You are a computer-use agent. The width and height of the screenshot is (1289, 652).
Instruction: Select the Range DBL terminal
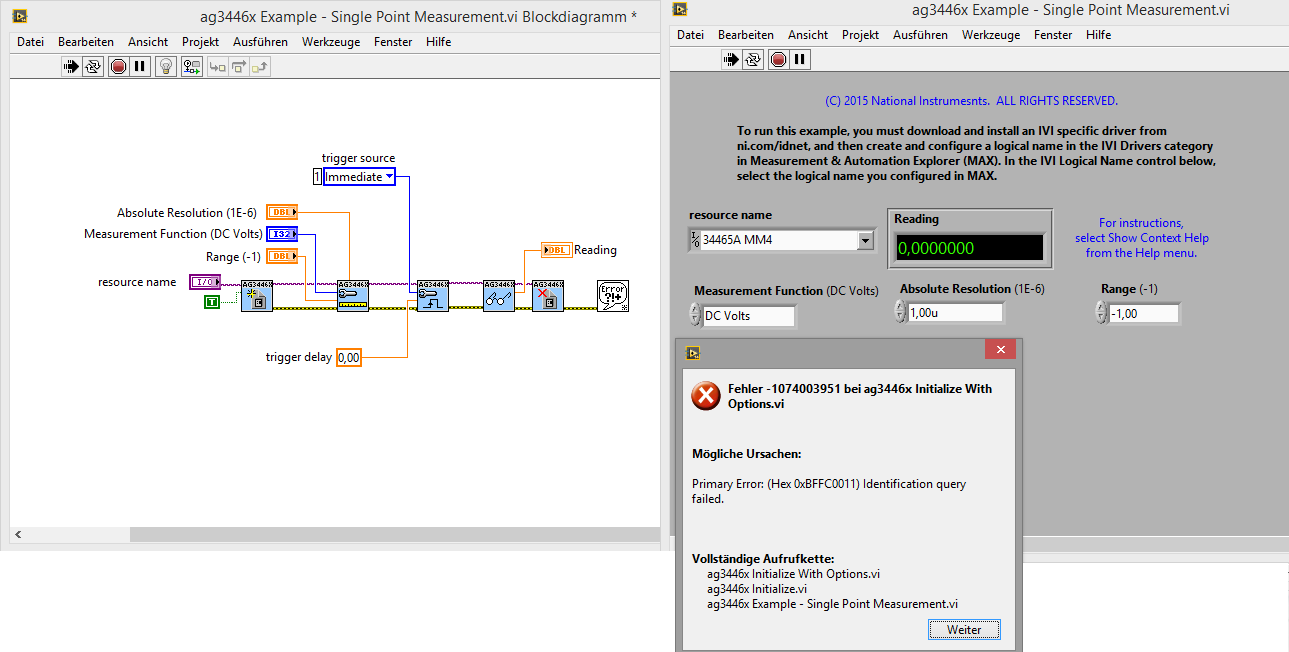282,256
